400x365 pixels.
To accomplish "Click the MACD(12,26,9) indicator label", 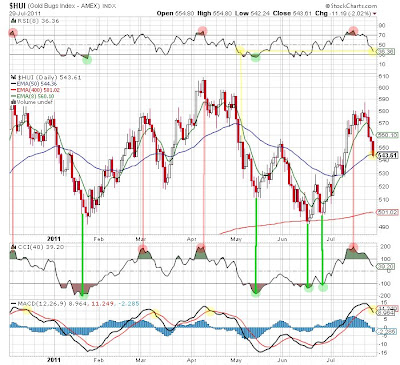I will pos(42,304).
